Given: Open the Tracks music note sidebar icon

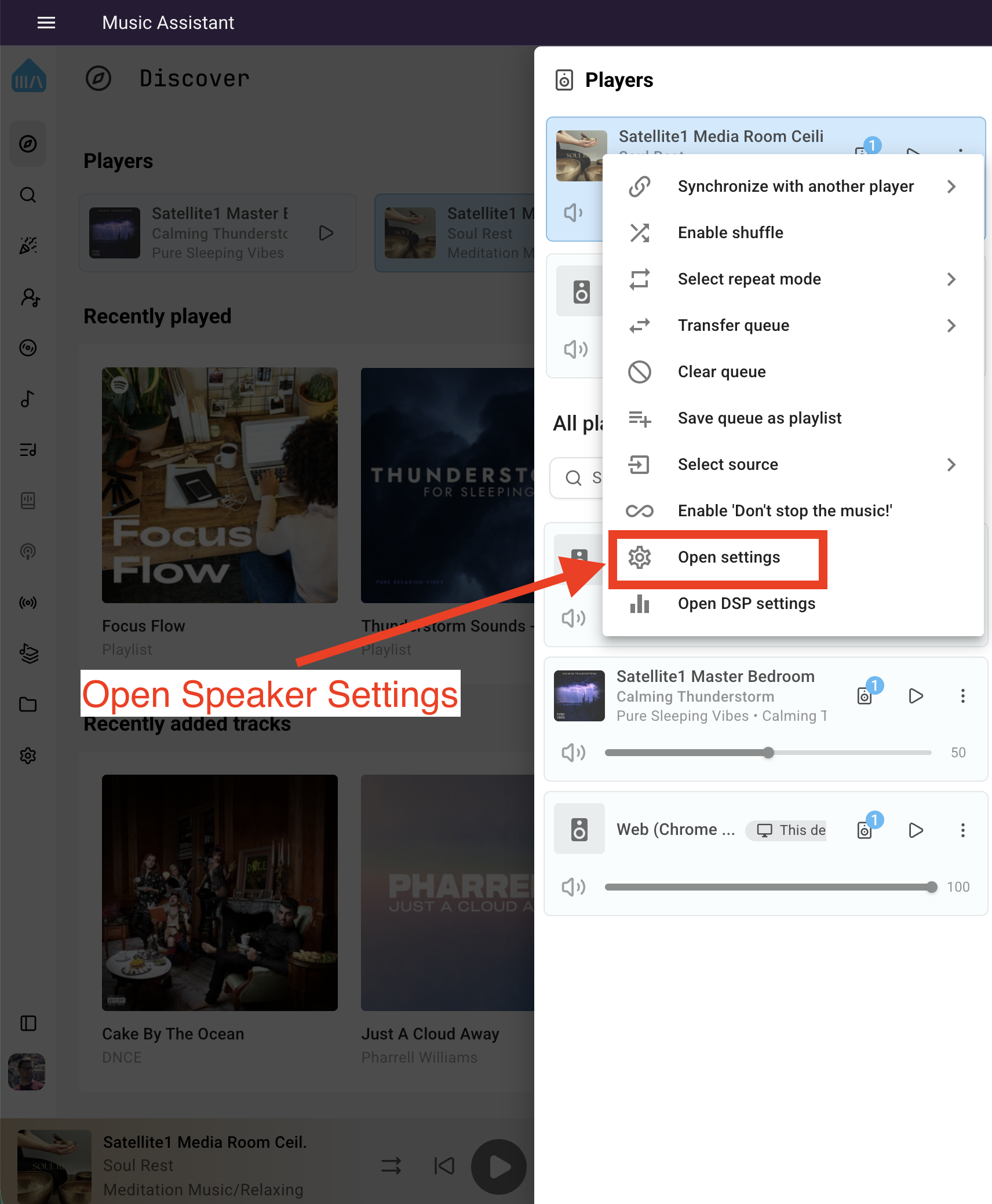Looking at the screenshot, I should [x=28, y=399].
